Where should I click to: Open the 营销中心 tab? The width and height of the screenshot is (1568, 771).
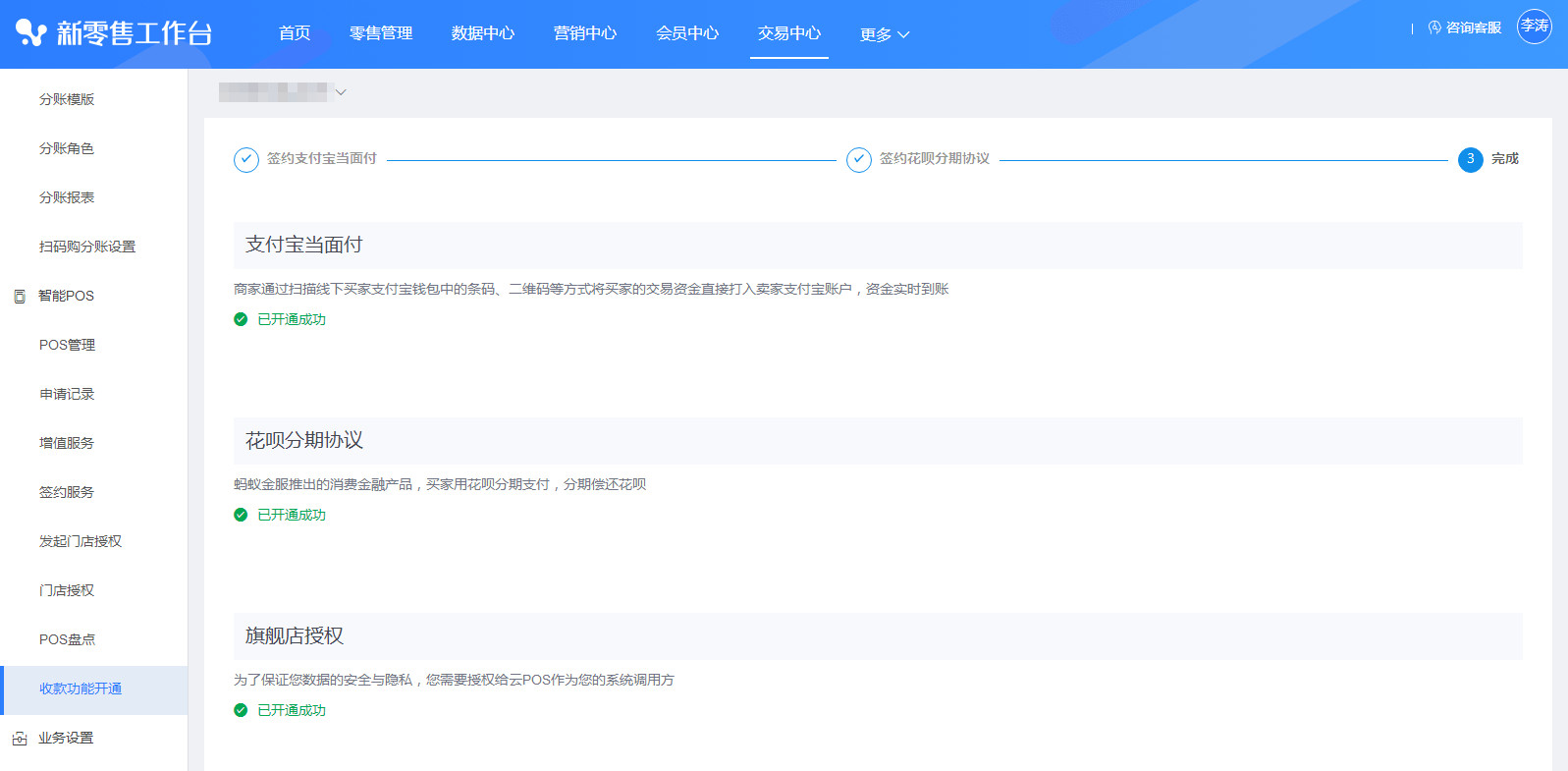click(x=585, y=33)
